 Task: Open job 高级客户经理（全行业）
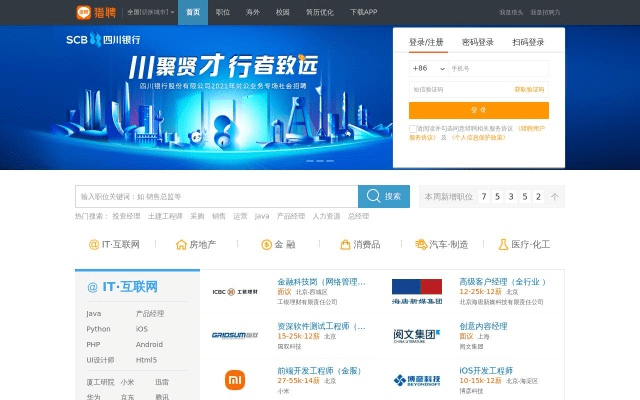click(502, 282)
